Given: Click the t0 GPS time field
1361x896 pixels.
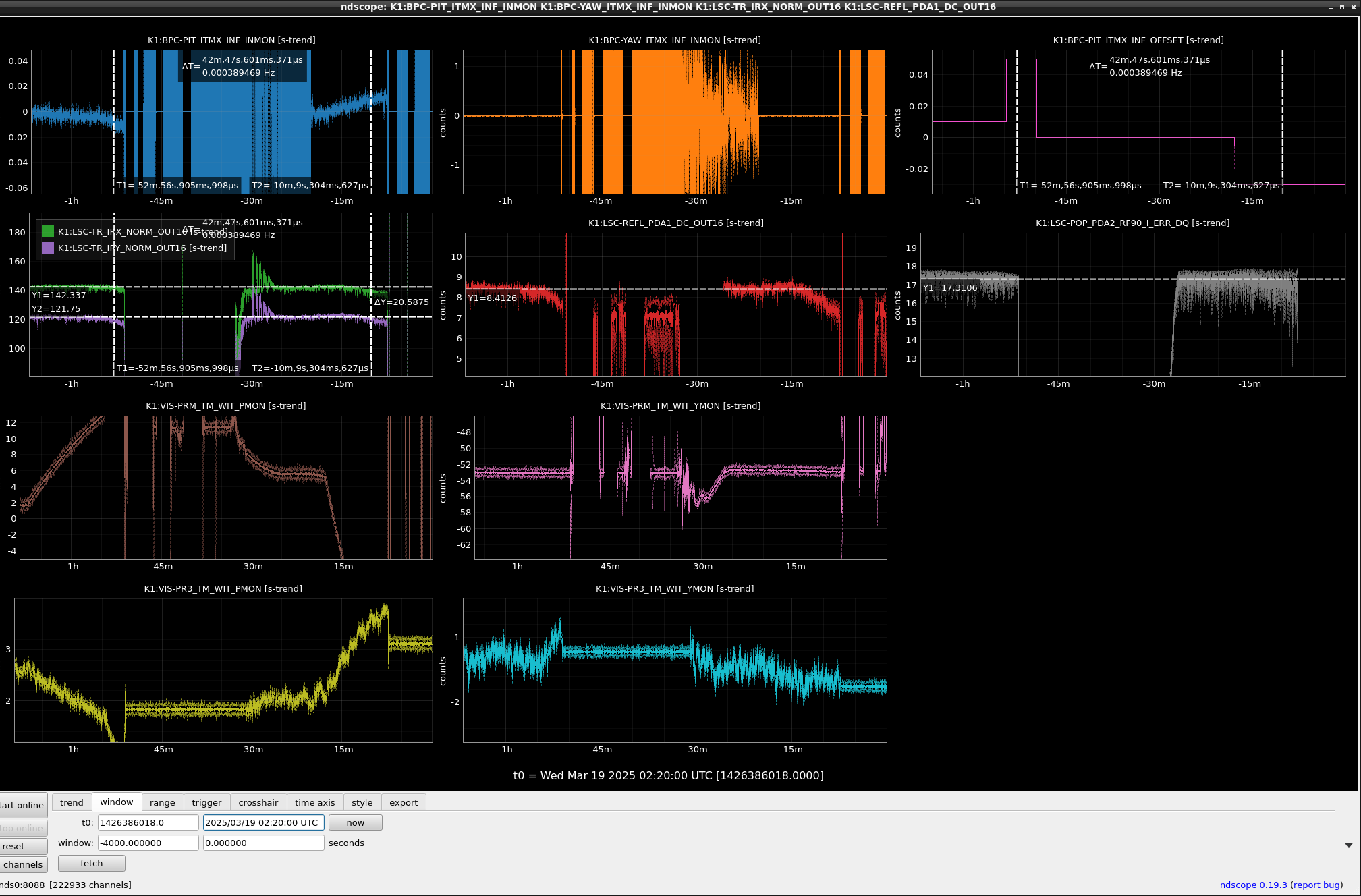Looking at the screenshot, I should (148, 822).
